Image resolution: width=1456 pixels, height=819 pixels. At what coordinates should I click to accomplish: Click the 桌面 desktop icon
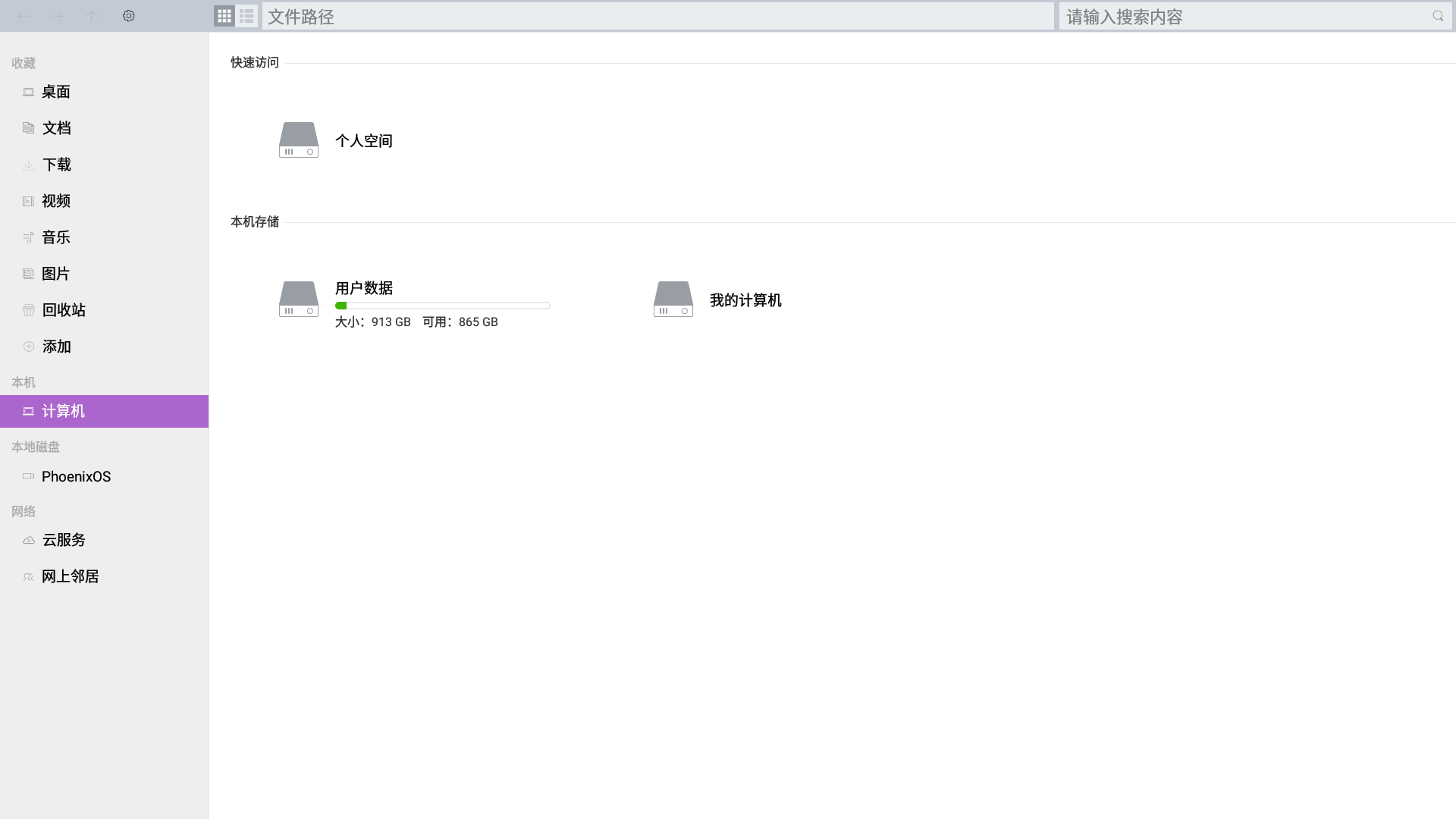click(x=28, y=92)
